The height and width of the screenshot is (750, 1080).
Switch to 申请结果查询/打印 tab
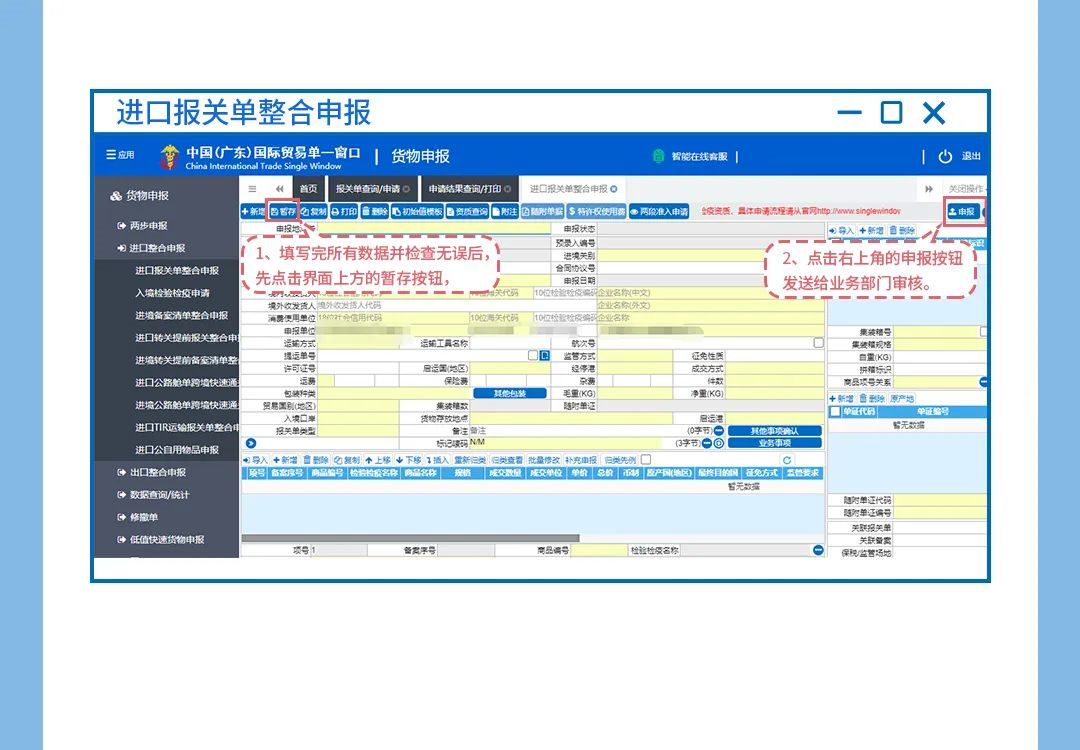pos(465,189)
